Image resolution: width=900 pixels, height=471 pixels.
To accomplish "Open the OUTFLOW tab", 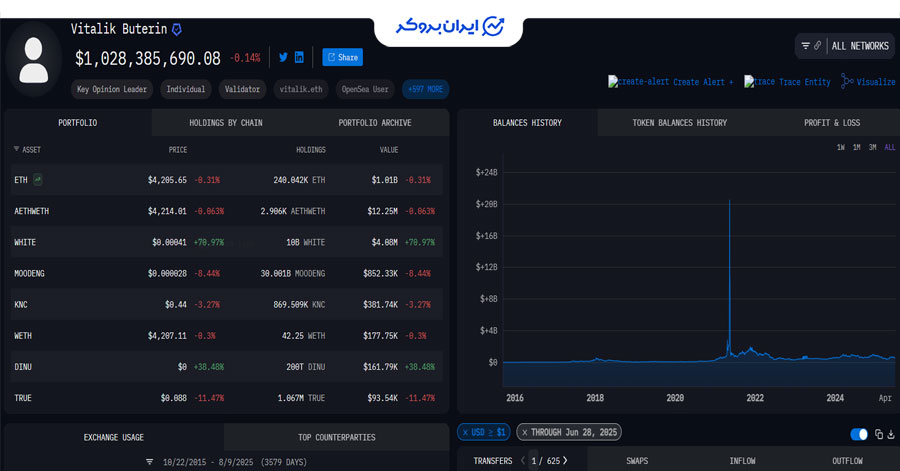I will pos(847,461).
